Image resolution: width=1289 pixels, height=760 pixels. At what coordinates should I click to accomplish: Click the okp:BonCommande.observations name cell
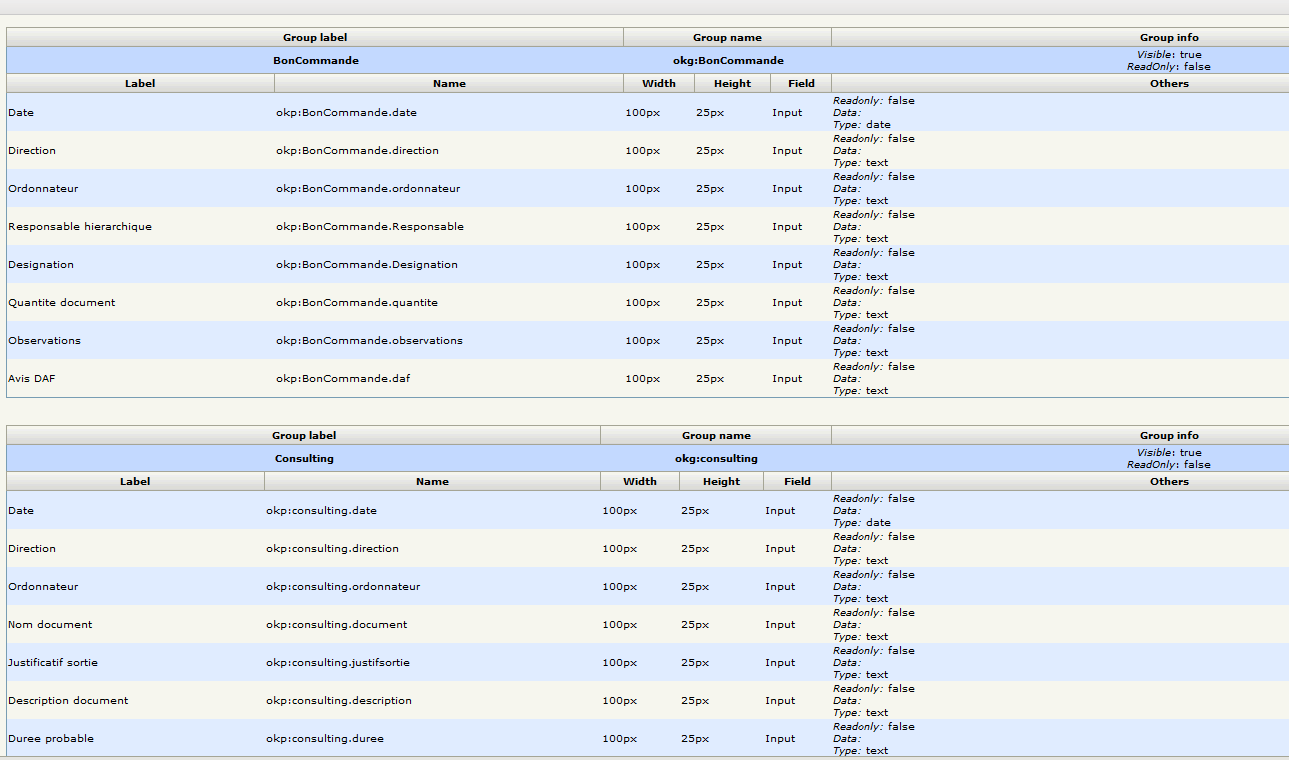coord(369,341)
